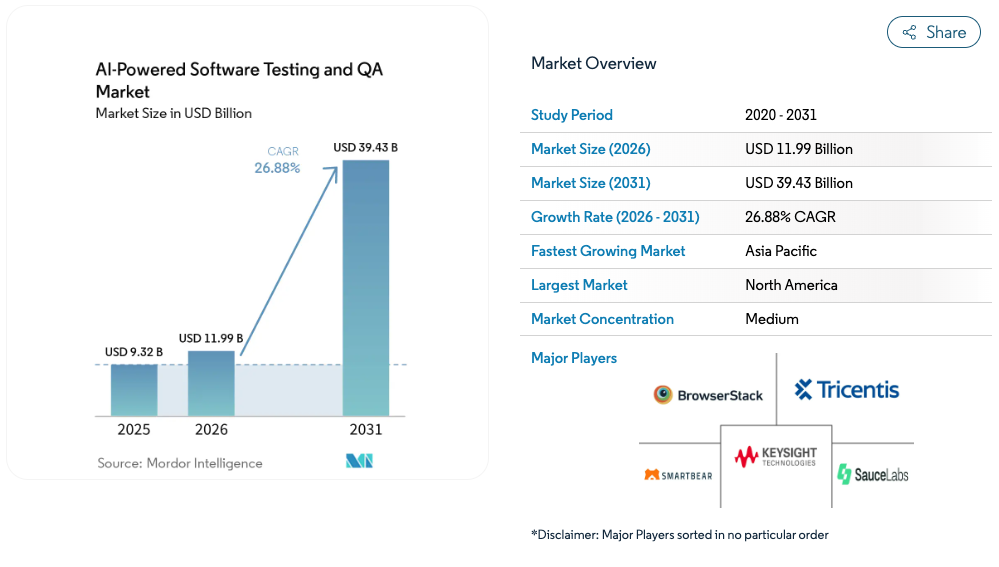Click the Mordor Intelligence logo in chart
The width and height of the screenshot is (999, 567).
pos(359,461)
